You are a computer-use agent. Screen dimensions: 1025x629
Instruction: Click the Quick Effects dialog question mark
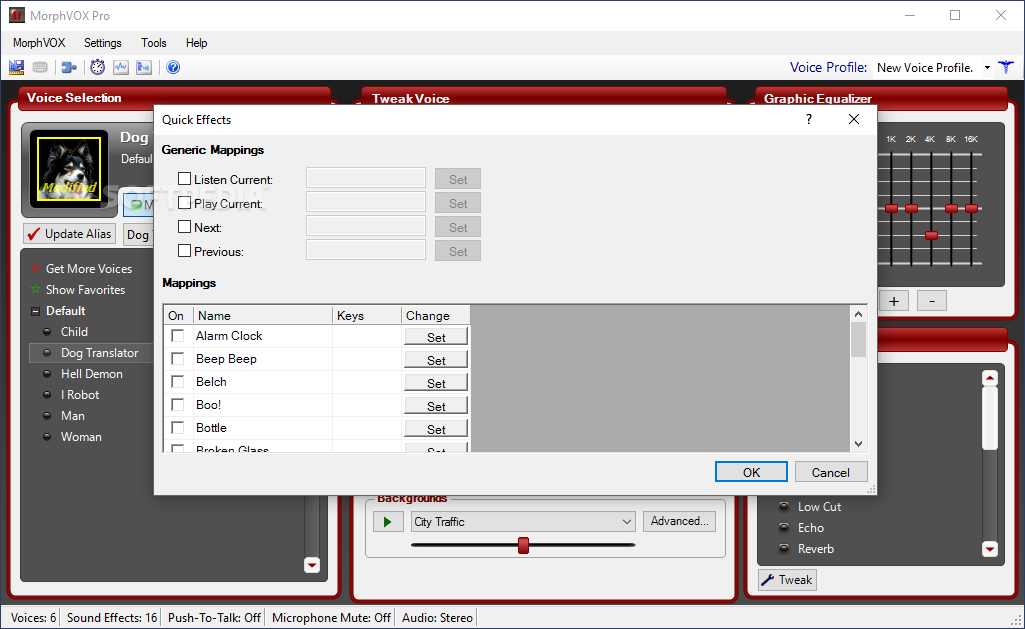809,119
